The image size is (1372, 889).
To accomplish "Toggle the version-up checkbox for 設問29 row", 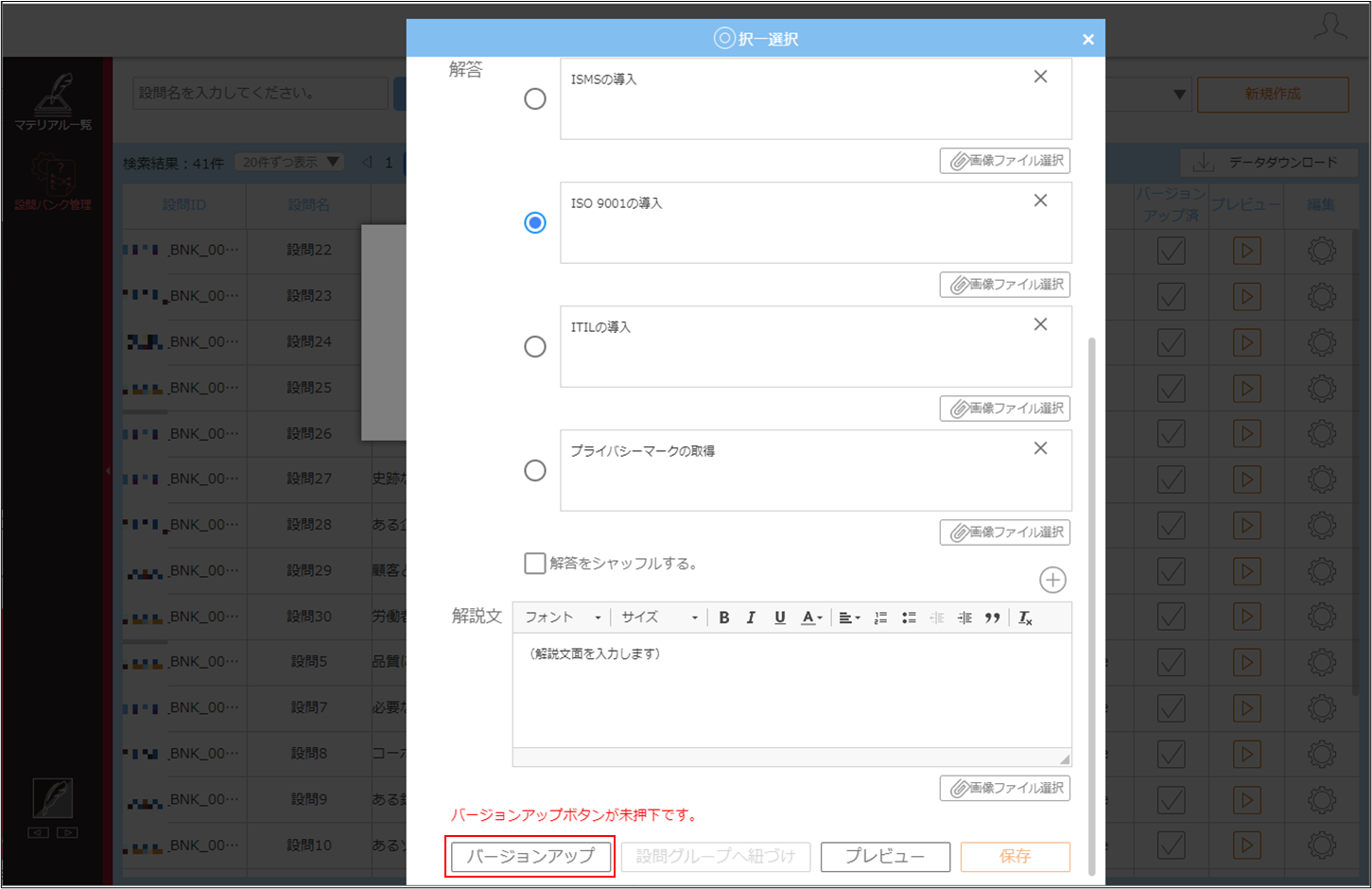I will (1171, 570).
